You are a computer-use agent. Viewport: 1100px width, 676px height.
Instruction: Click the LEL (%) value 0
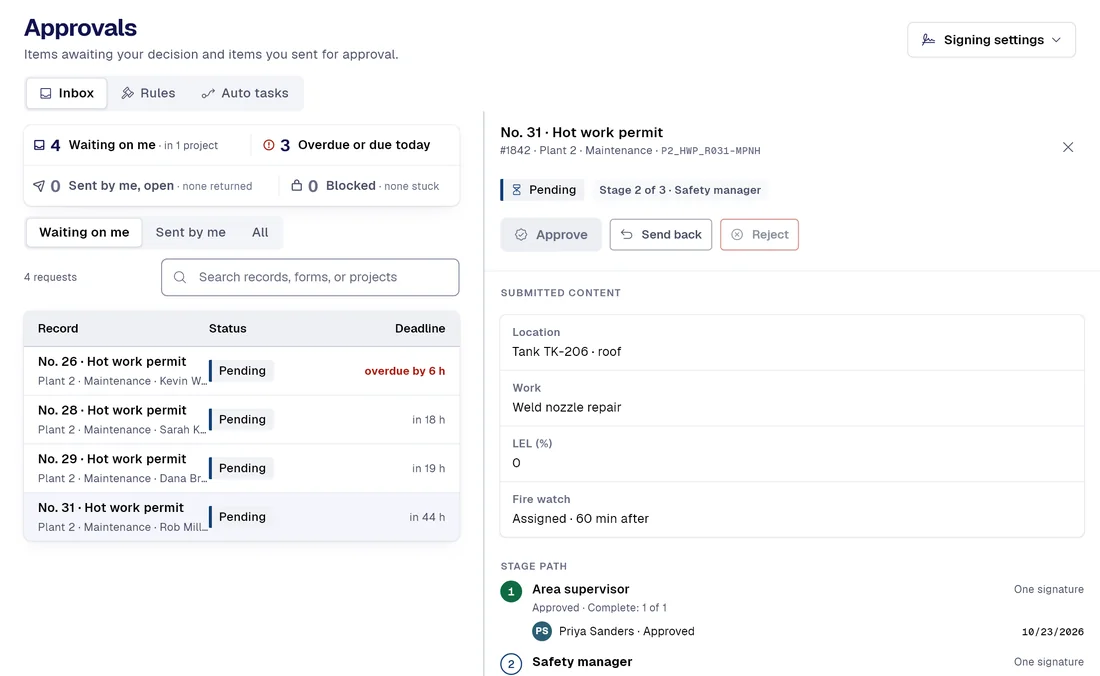coord(516,463)
